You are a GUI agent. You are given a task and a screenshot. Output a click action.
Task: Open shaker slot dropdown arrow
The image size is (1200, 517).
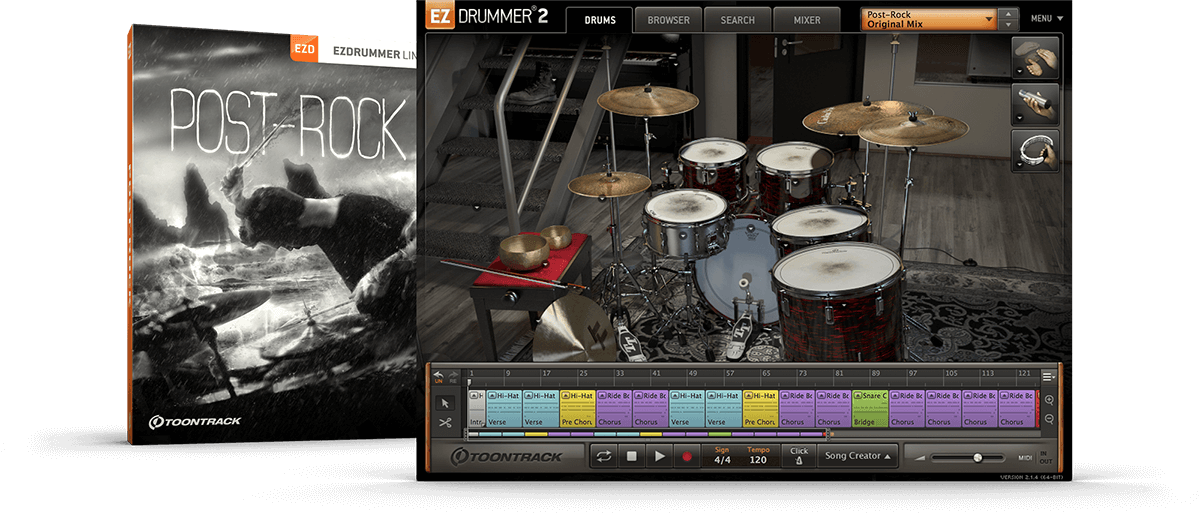(1019, 120)
